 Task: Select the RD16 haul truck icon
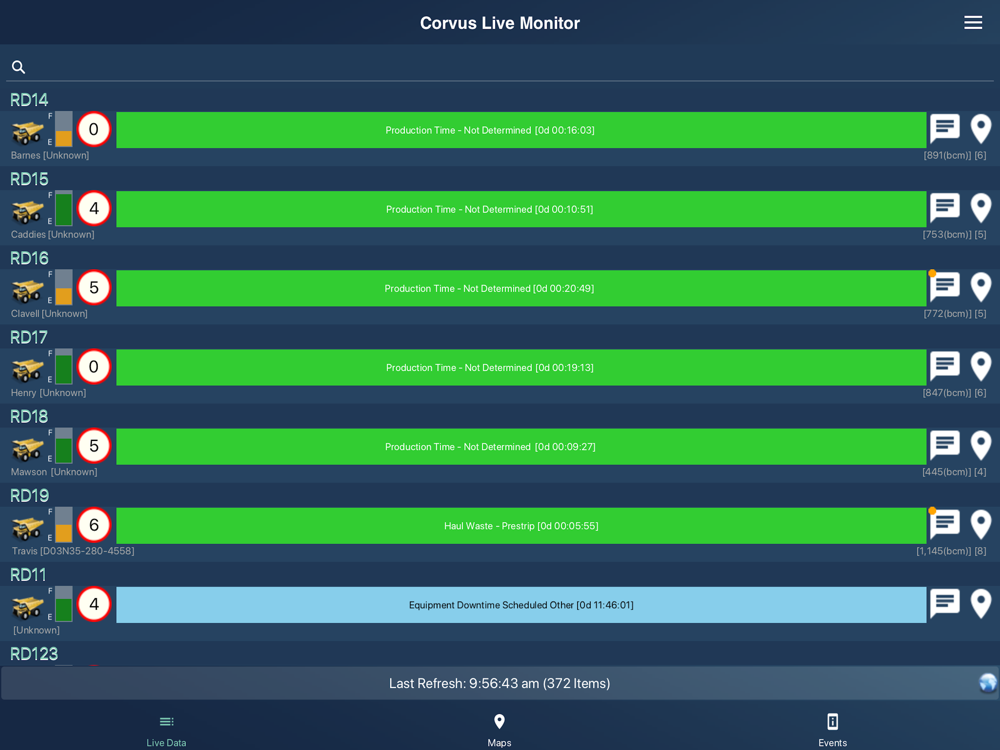pyautogui.click(x=27, y=290)
